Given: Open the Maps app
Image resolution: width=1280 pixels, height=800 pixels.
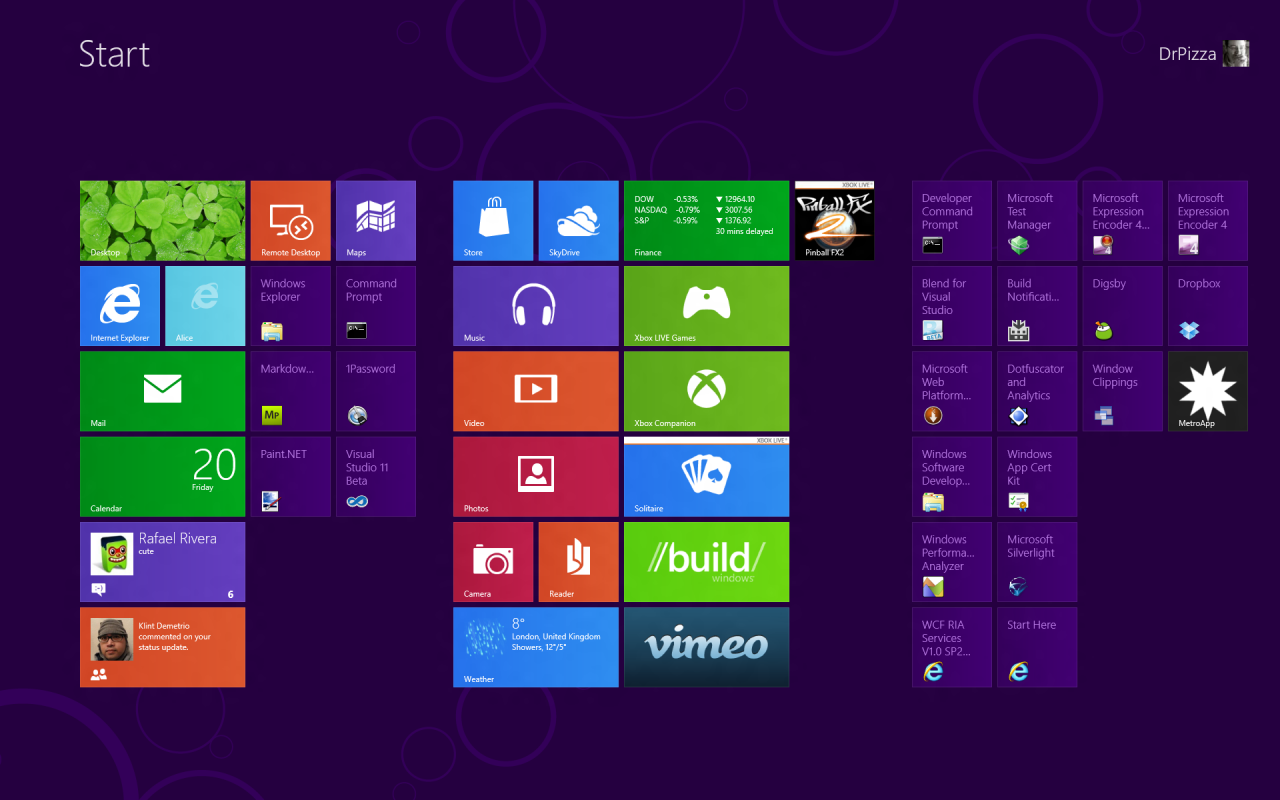Looking at the screenshot, I should click(375, 220).
